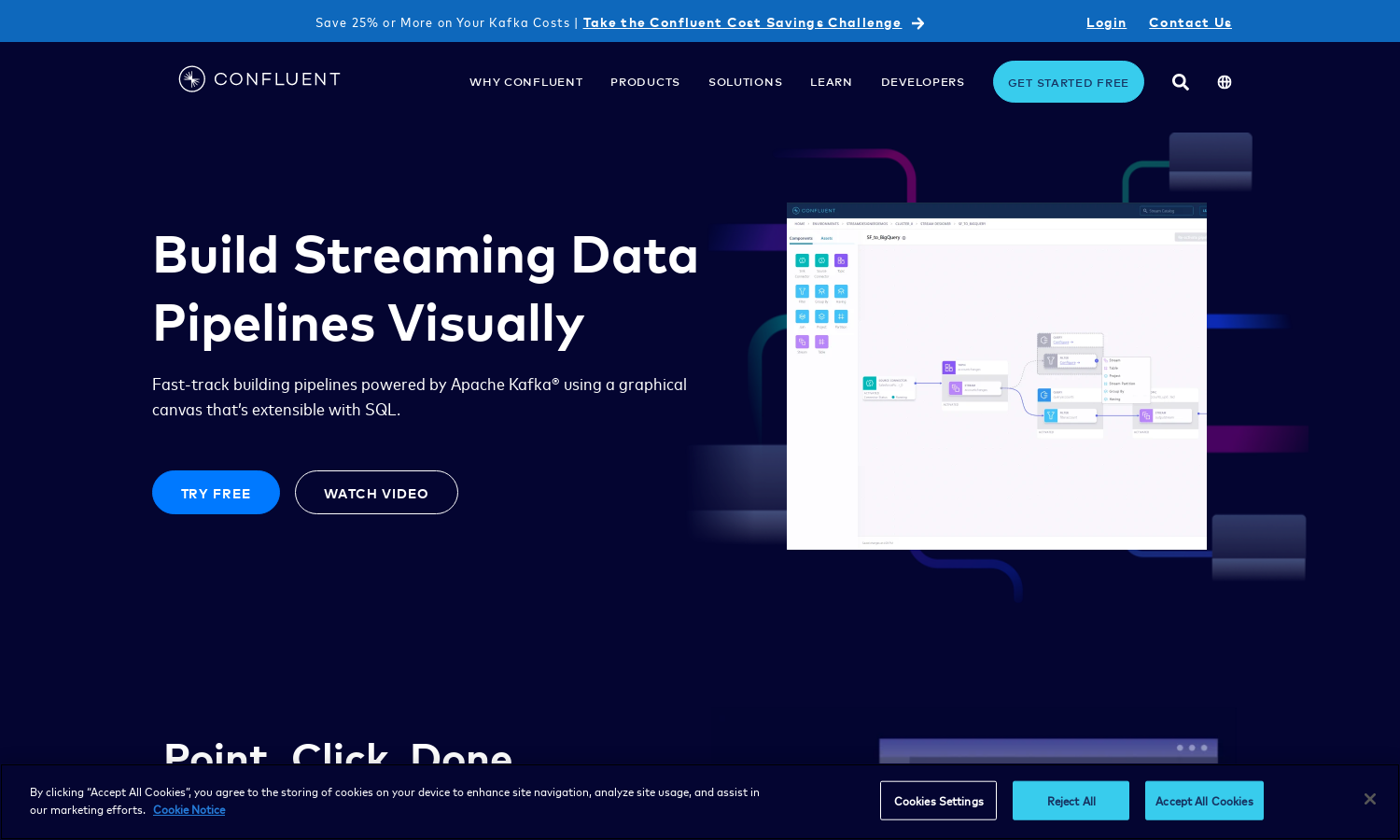The width and height of the screenshot is (1400, 840).
Task: Open the Contact Us link
Action: [x=1190, y=22]
